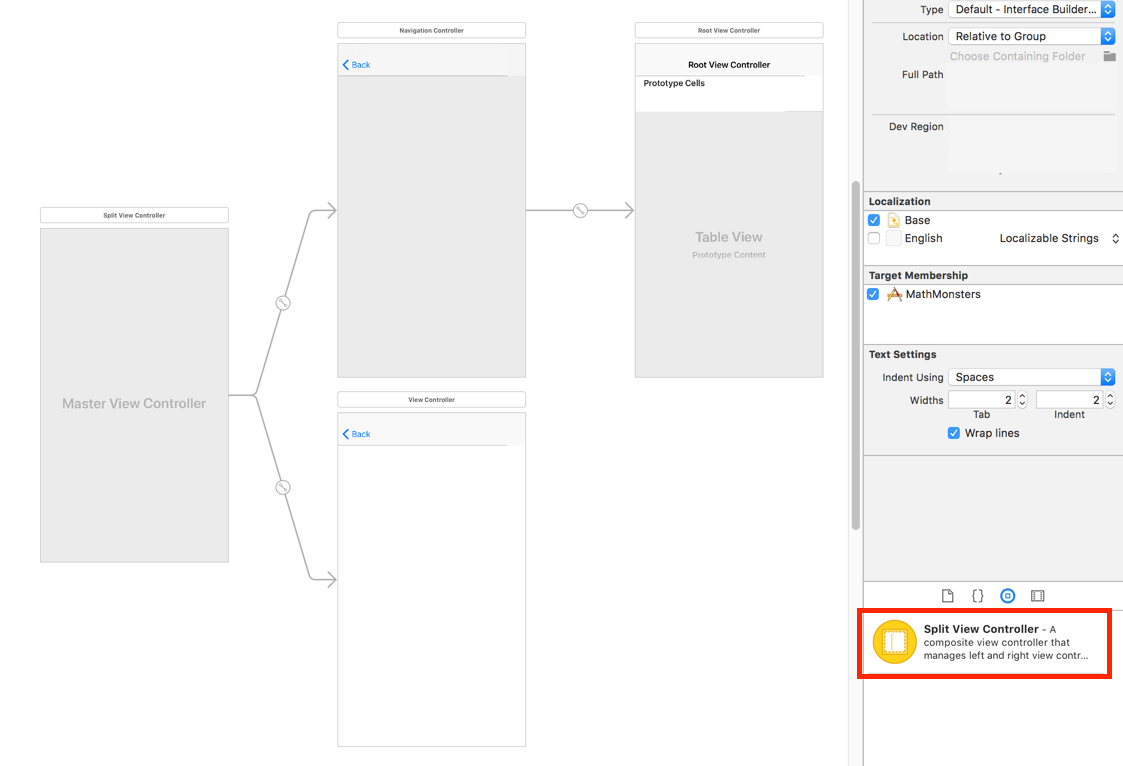Viewport: 1123px width, 766px height.
Task: Select the Root View Controller scene title bar
Action: [728, 30]
